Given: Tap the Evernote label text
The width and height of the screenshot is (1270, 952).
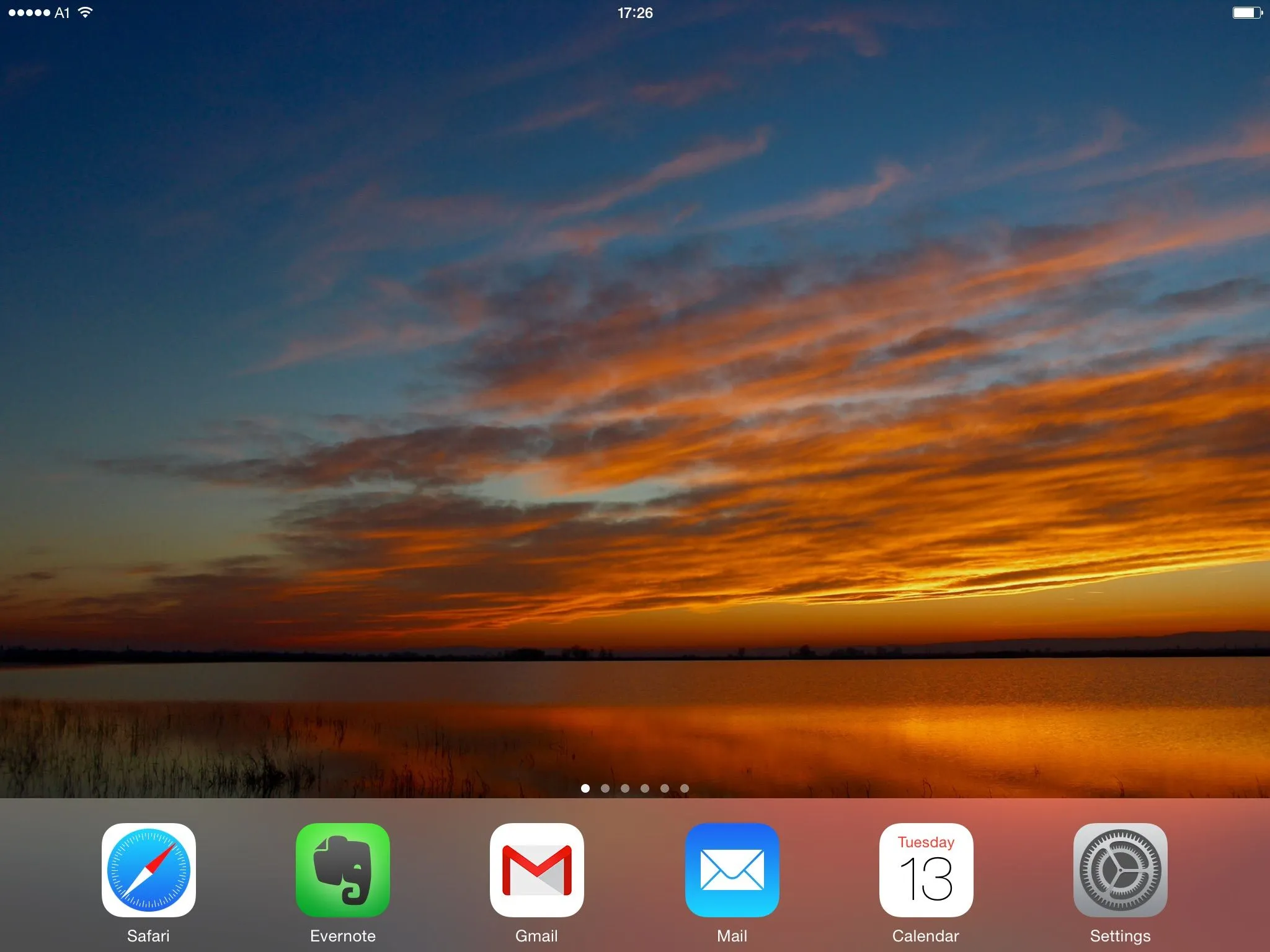Looking at the screenshot, I should 342,936.
